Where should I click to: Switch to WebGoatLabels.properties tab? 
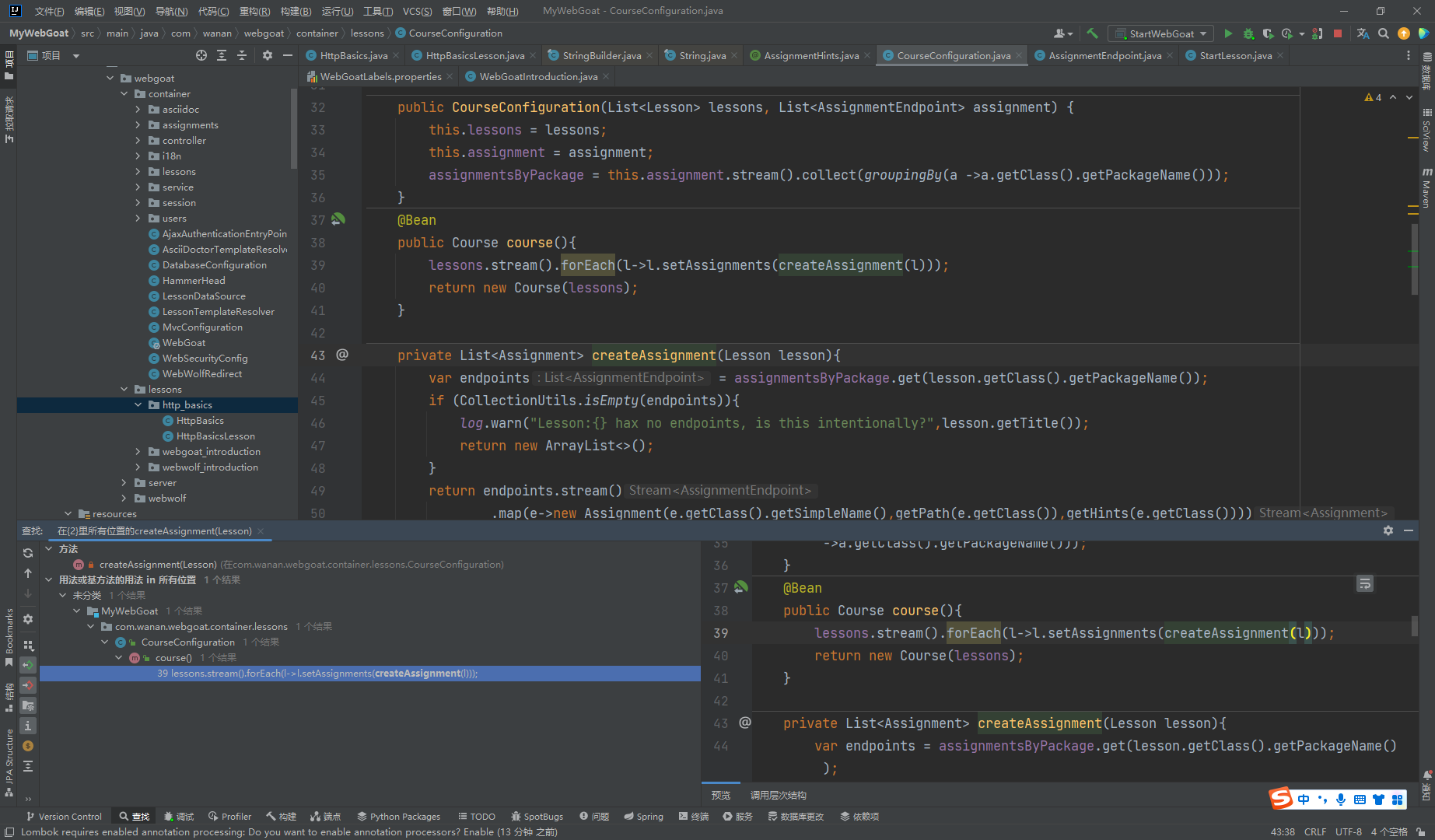380,76
